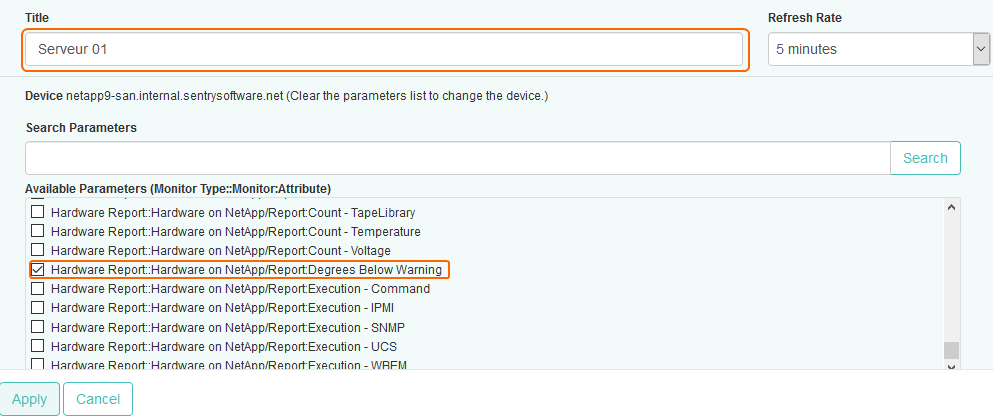Screen dimensions: 993x418
Task: Click the Cancel button
Action: (98, 399)
